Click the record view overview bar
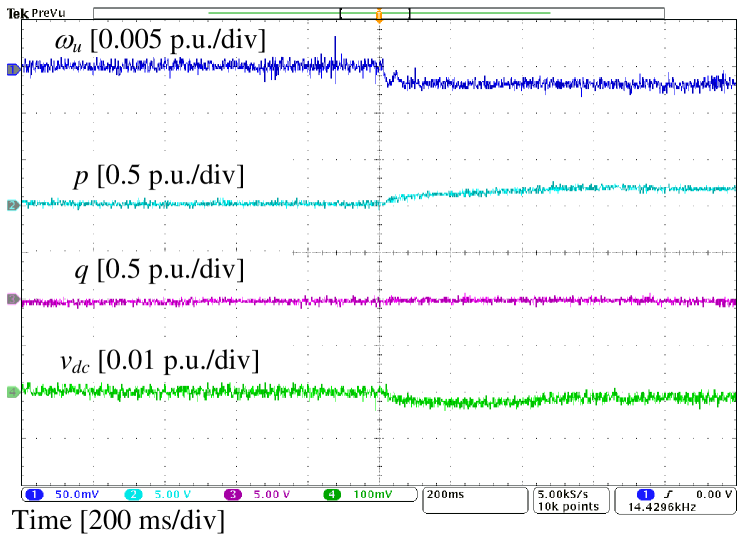Viewport: 747px width, 539px height. [379, 13]
